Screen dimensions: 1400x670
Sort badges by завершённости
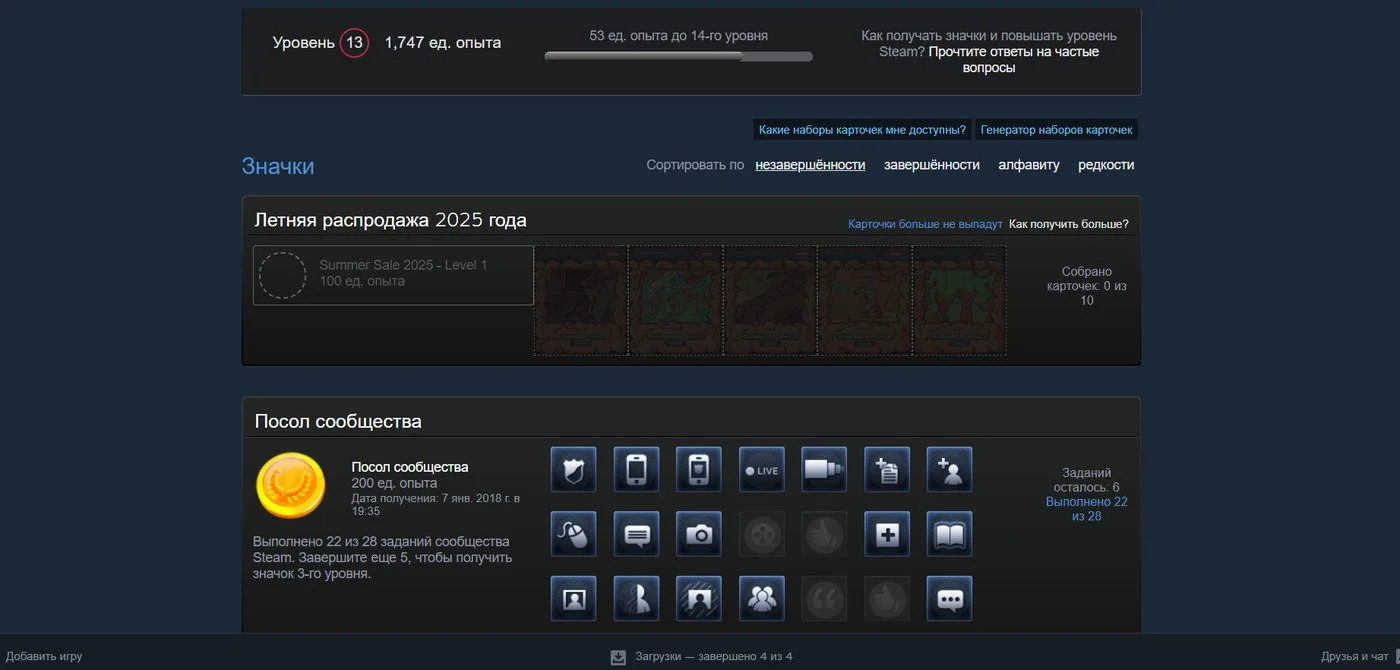pyautogui.click(x=932, y=165)
